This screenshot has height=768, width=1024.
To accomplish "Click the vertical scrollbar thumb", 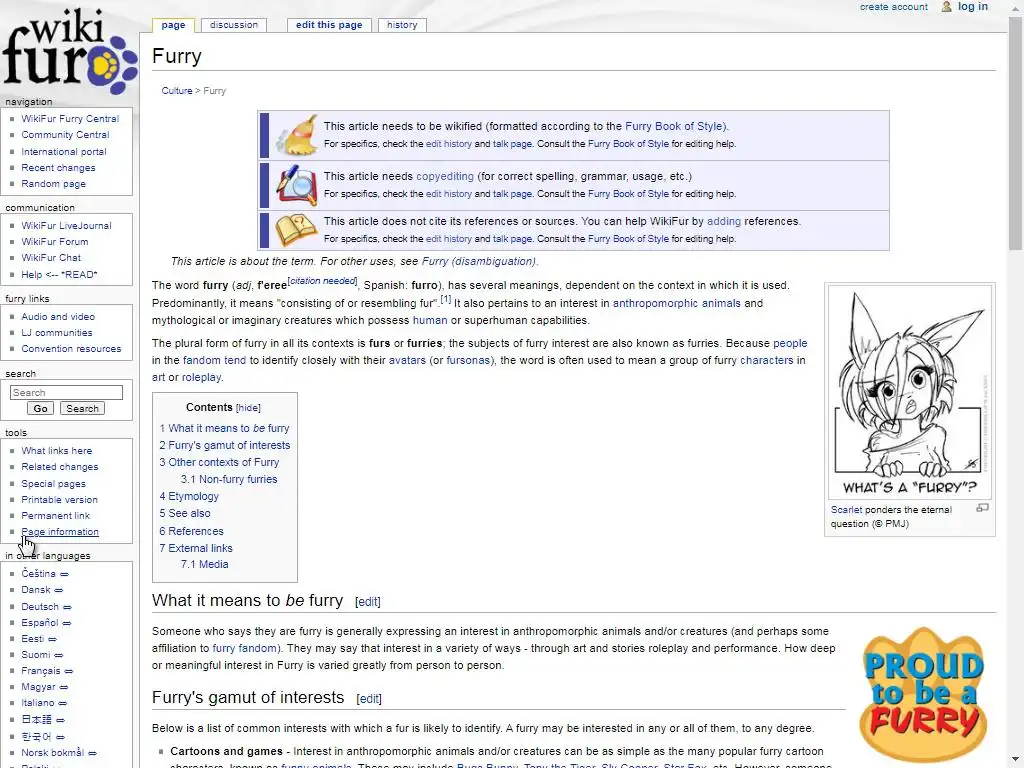I will pyautogui.click(x=1015, y=133).
